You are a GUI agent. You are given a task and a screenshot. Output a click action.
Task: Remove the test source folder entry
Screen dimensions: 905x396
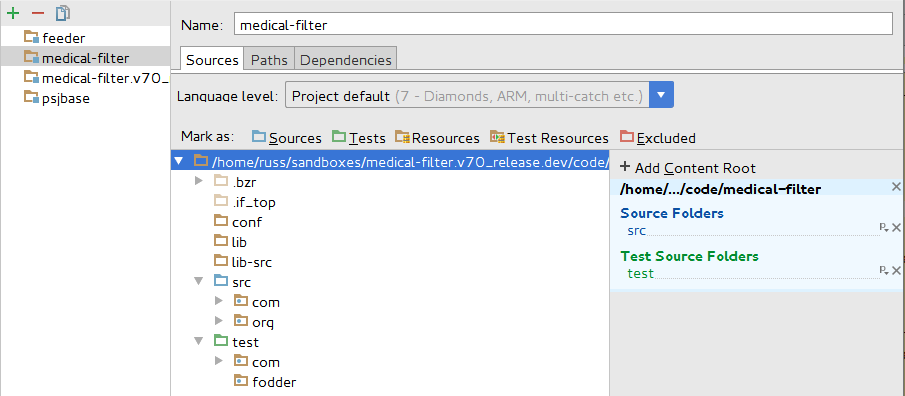point(896,270)
